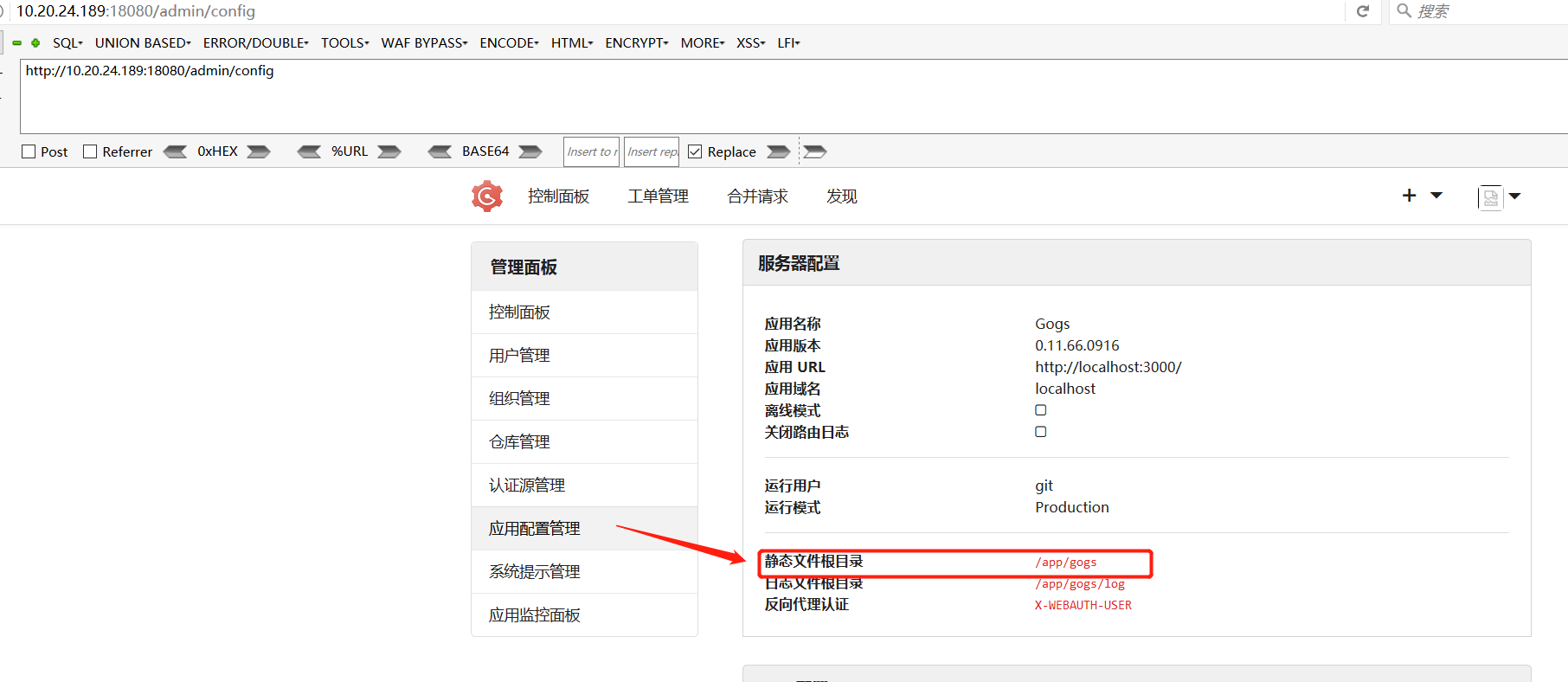Click the right arrow beside BASE64
This screenshot has width=1568, height=682.
click(530, 151)
